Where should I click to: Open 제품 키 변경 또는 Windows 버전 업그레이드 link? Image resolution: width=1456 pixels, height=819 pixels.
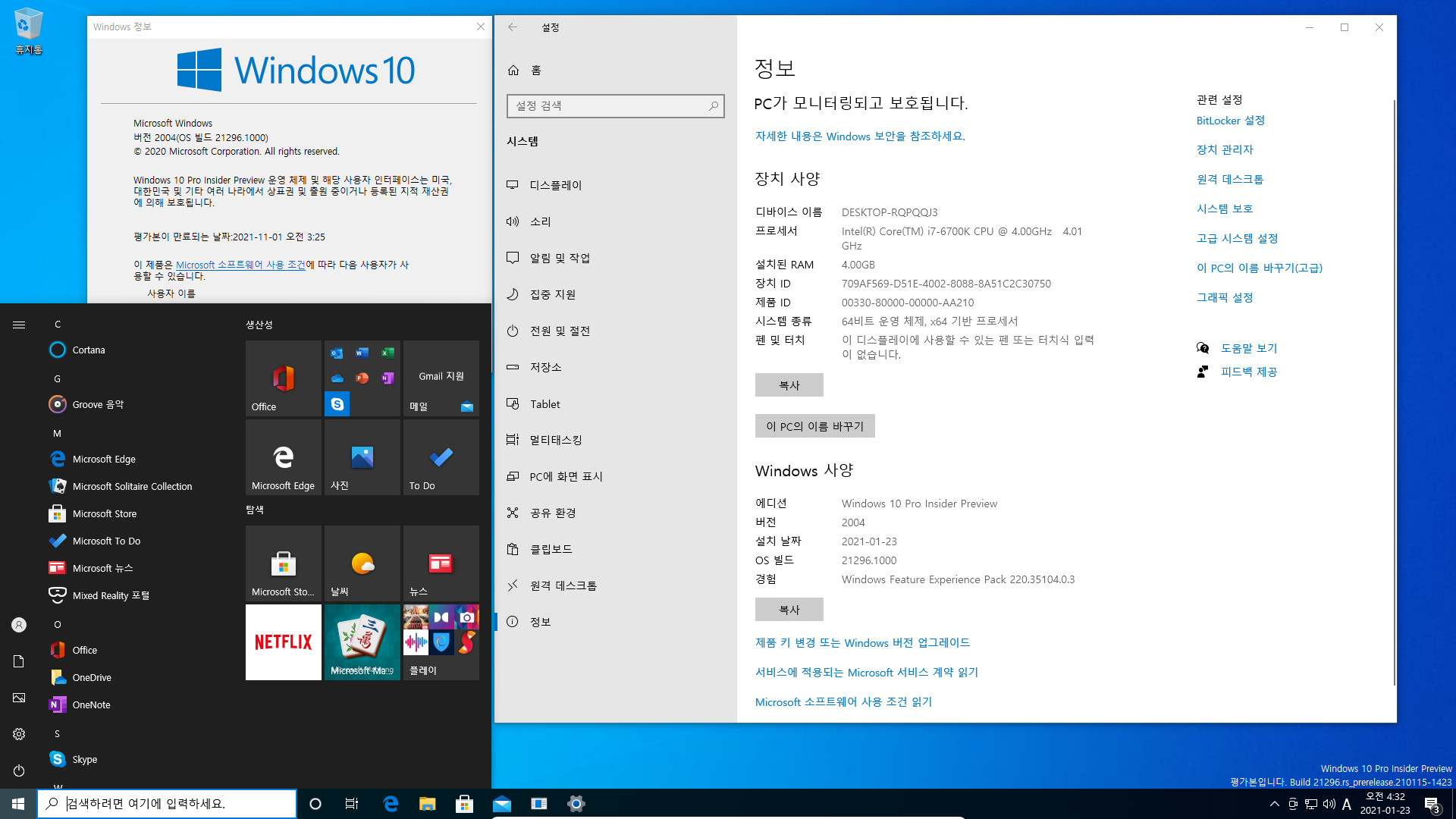pos(862,643)
